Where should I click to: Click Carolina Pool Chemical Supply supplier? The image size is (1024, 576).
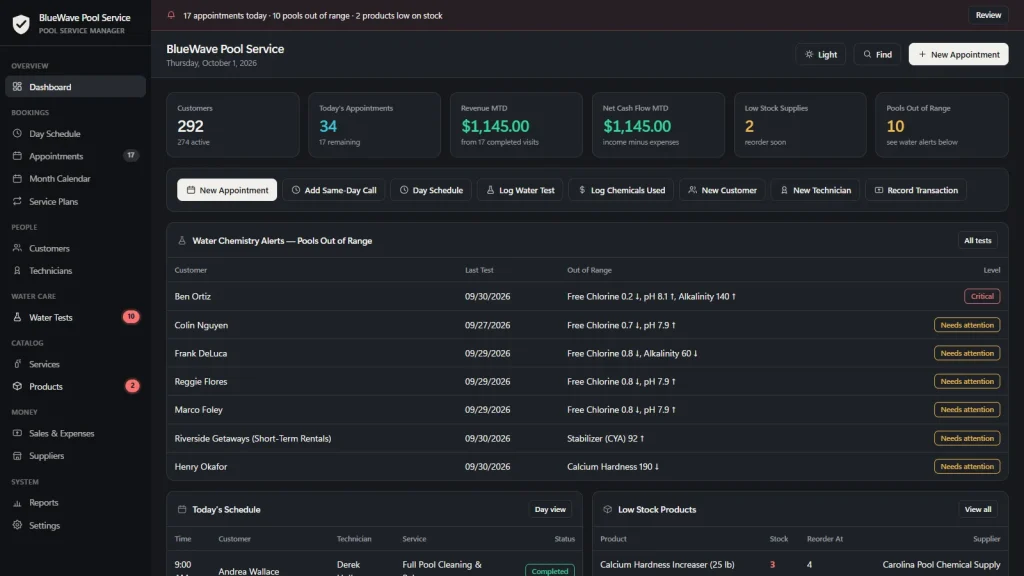click(941, 564)
